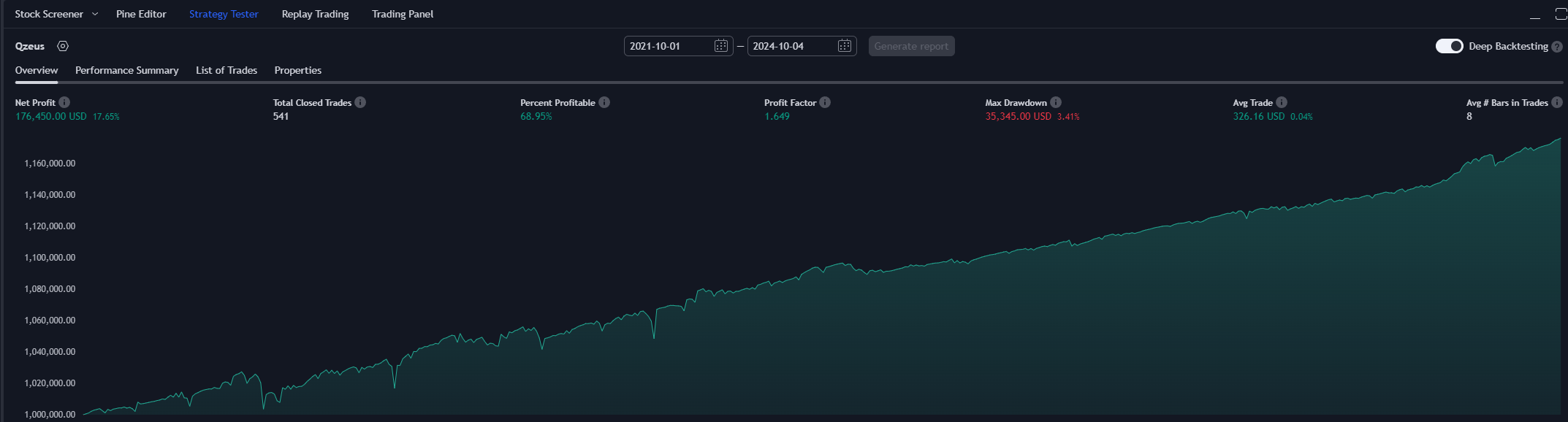Click Net Profit value 176,450.00 USD
Viewport: 1568px width, 422px height.
click(x=51, y=116)
